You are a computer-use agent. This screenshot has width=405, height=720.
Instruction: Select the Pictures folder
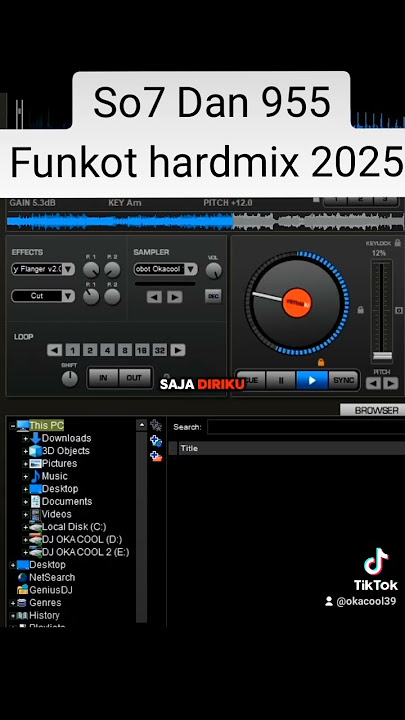click(x=59, y=464)
